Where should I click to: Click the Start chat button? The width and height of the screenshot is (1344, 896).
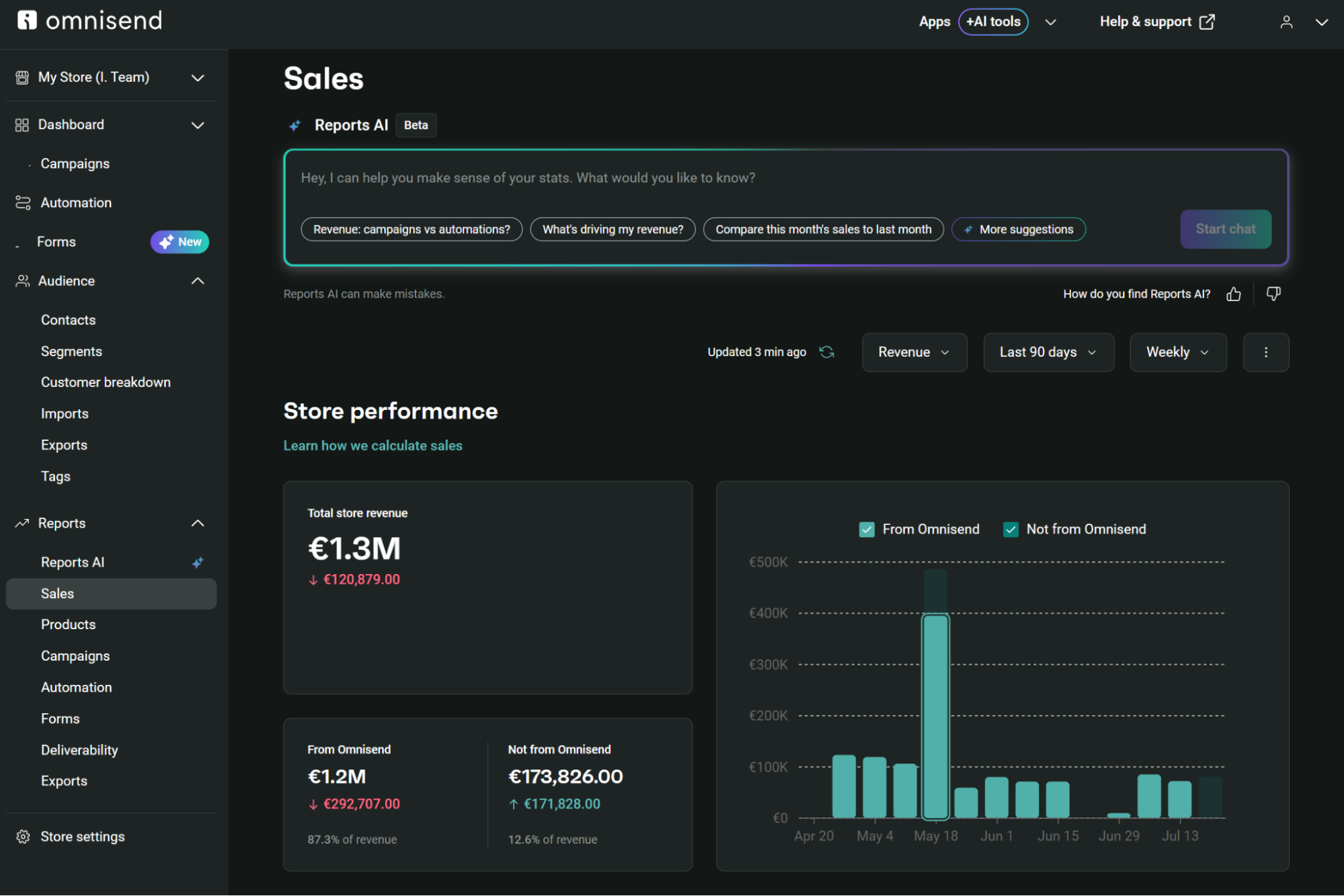pyautogui.click(x=1226, y=229)
